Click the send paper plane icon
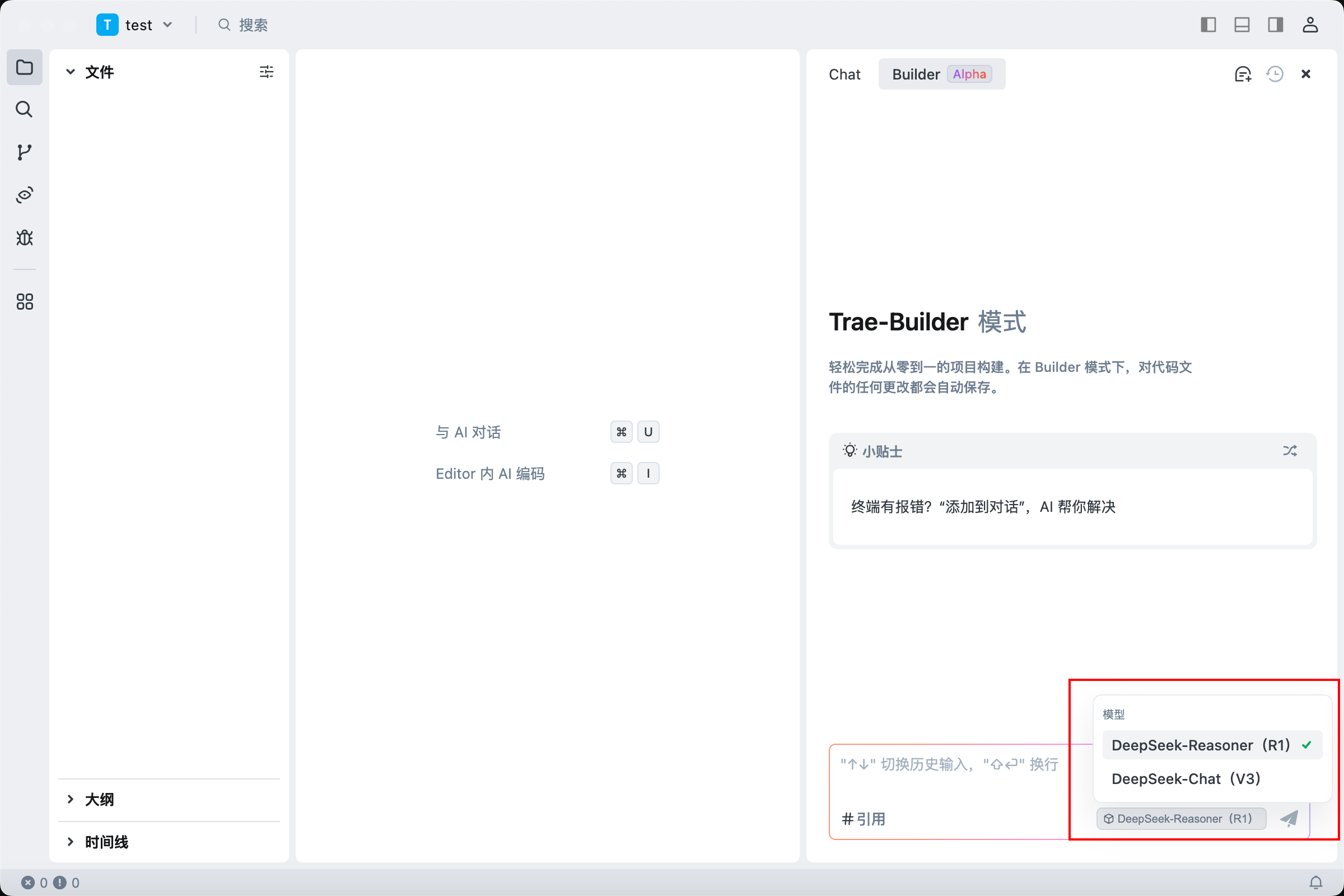The image size is (1344, 896). click(1289, 818)
